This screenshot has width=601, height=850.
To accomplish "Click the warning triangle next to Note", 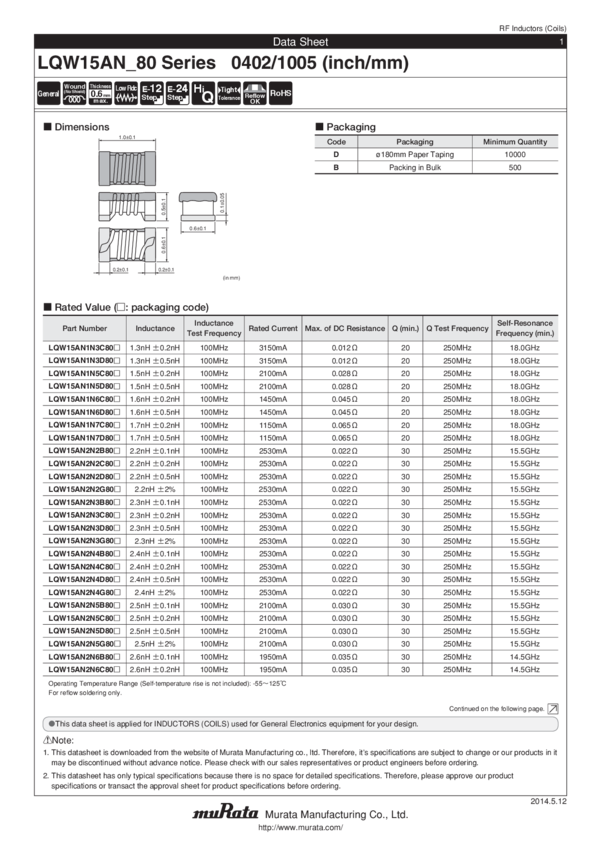I will coord(47,740).
